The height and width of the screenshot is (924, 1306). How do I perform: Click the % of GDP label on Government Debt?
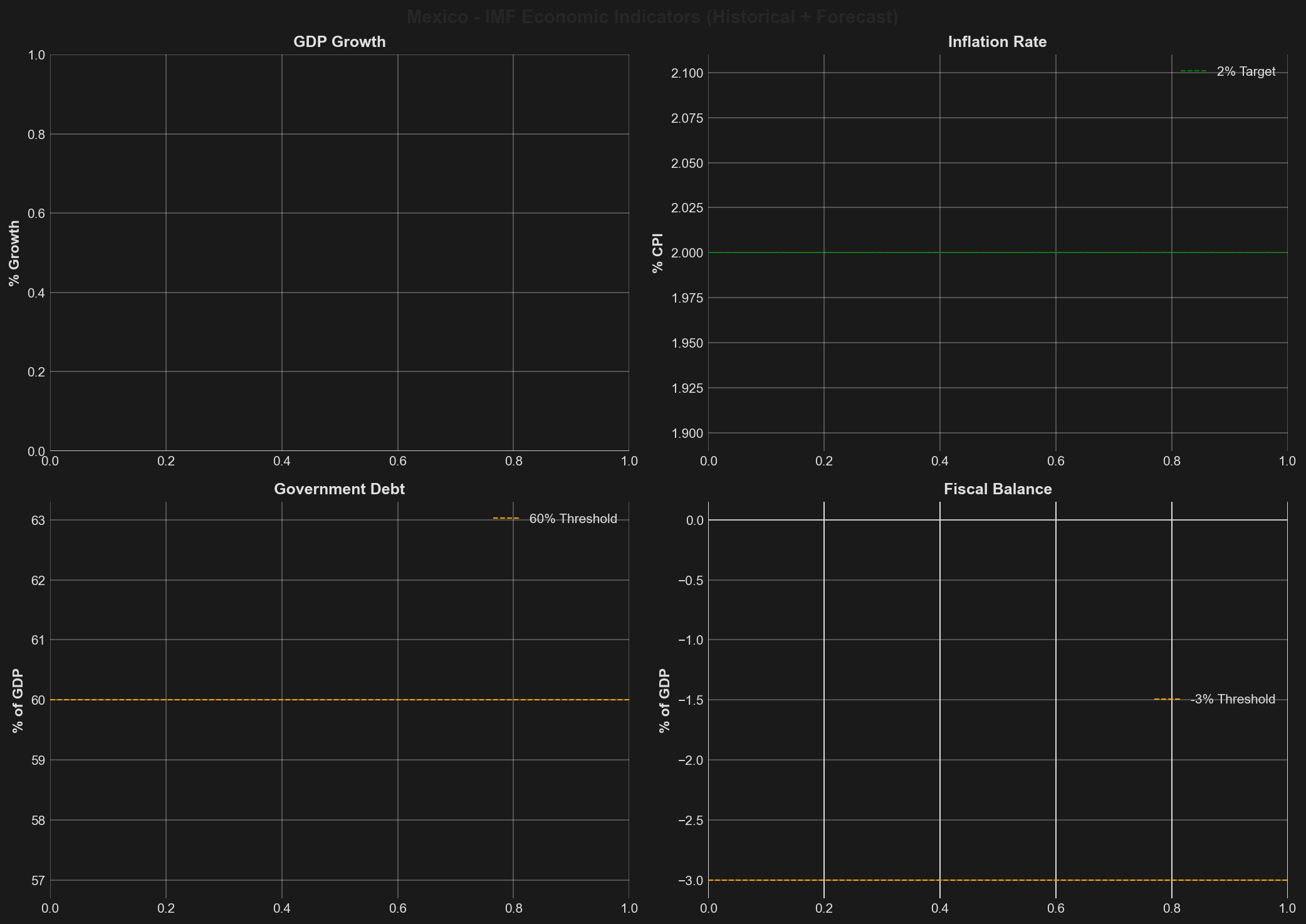click(x=18, y=700)
